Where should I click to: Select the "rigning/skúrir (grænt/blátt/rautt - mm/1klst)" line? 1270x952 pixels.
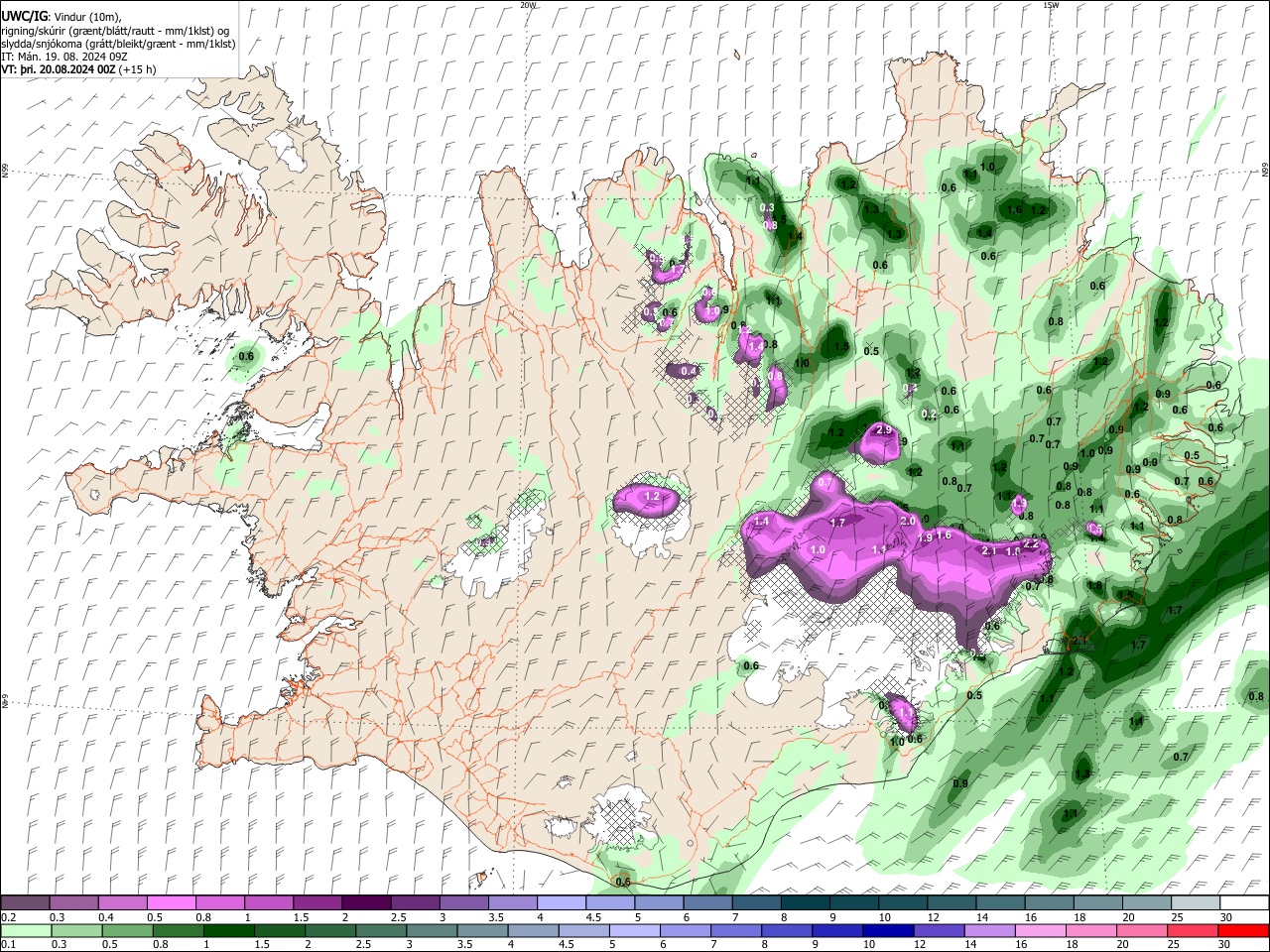116,30
